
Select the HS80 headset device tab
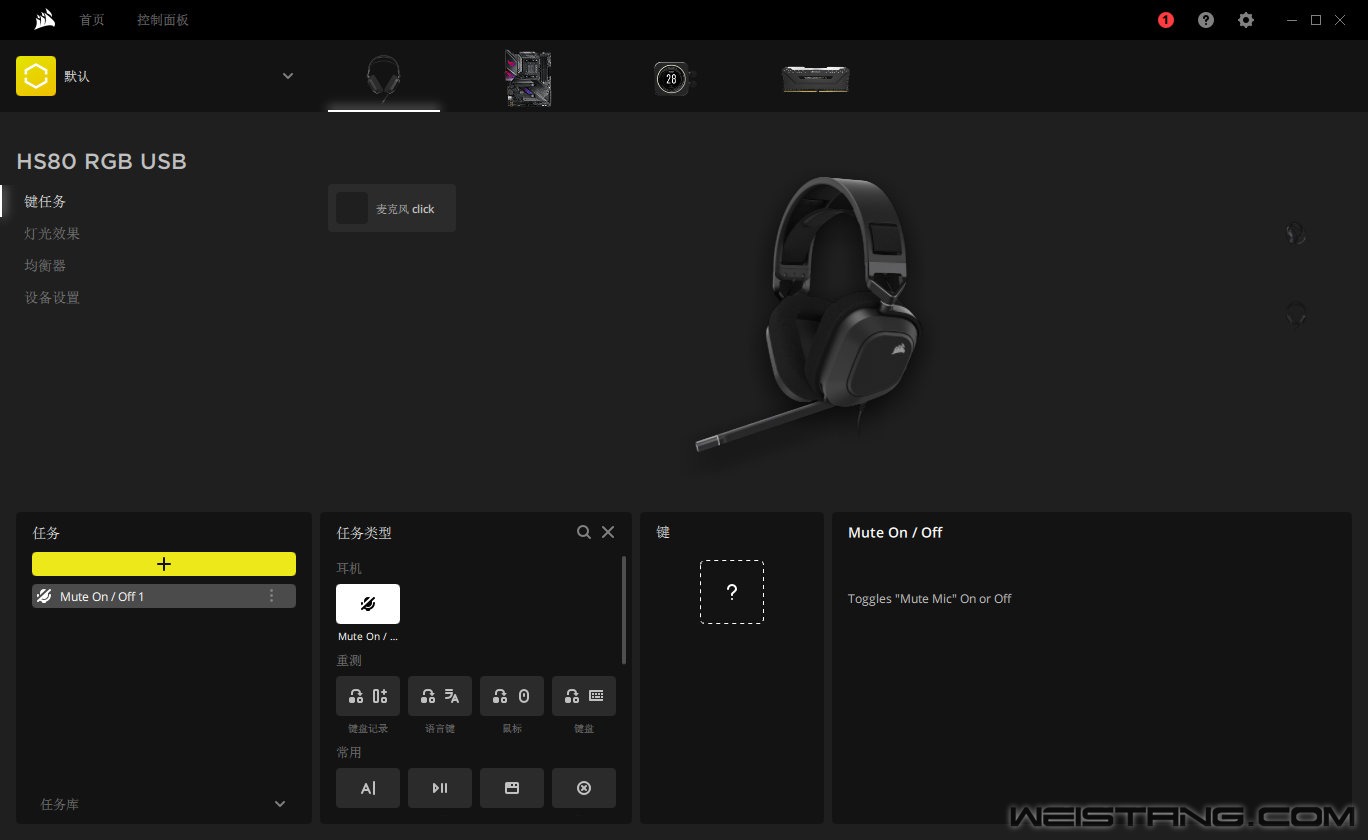(384, 79)
